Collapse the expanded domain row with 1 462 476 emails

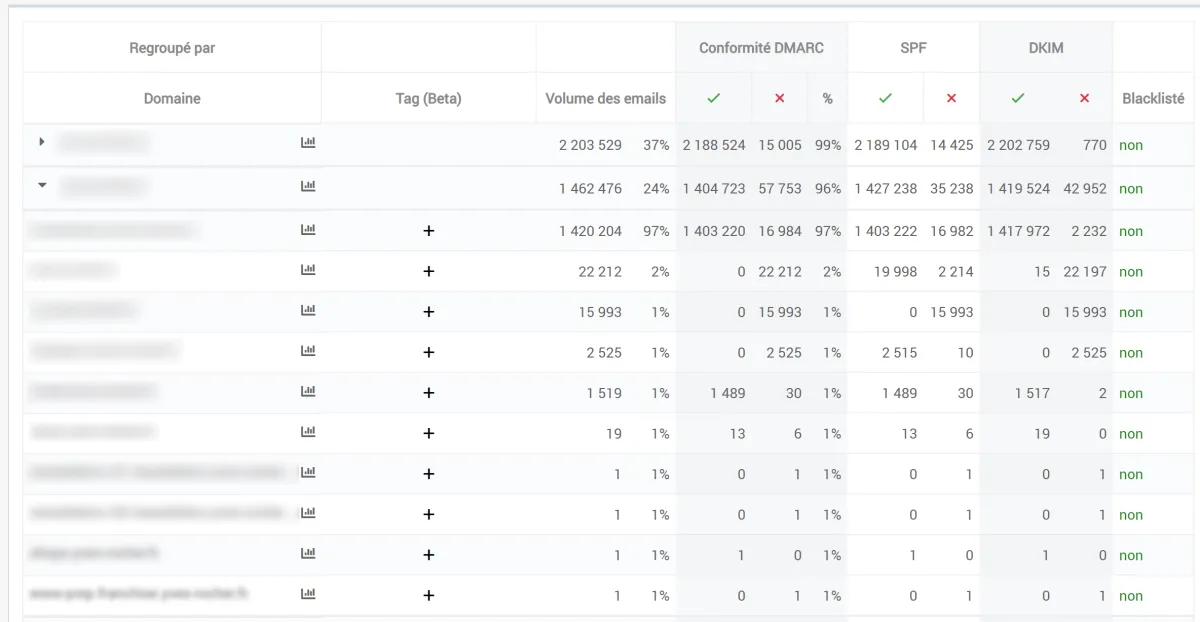click(42, 185)
